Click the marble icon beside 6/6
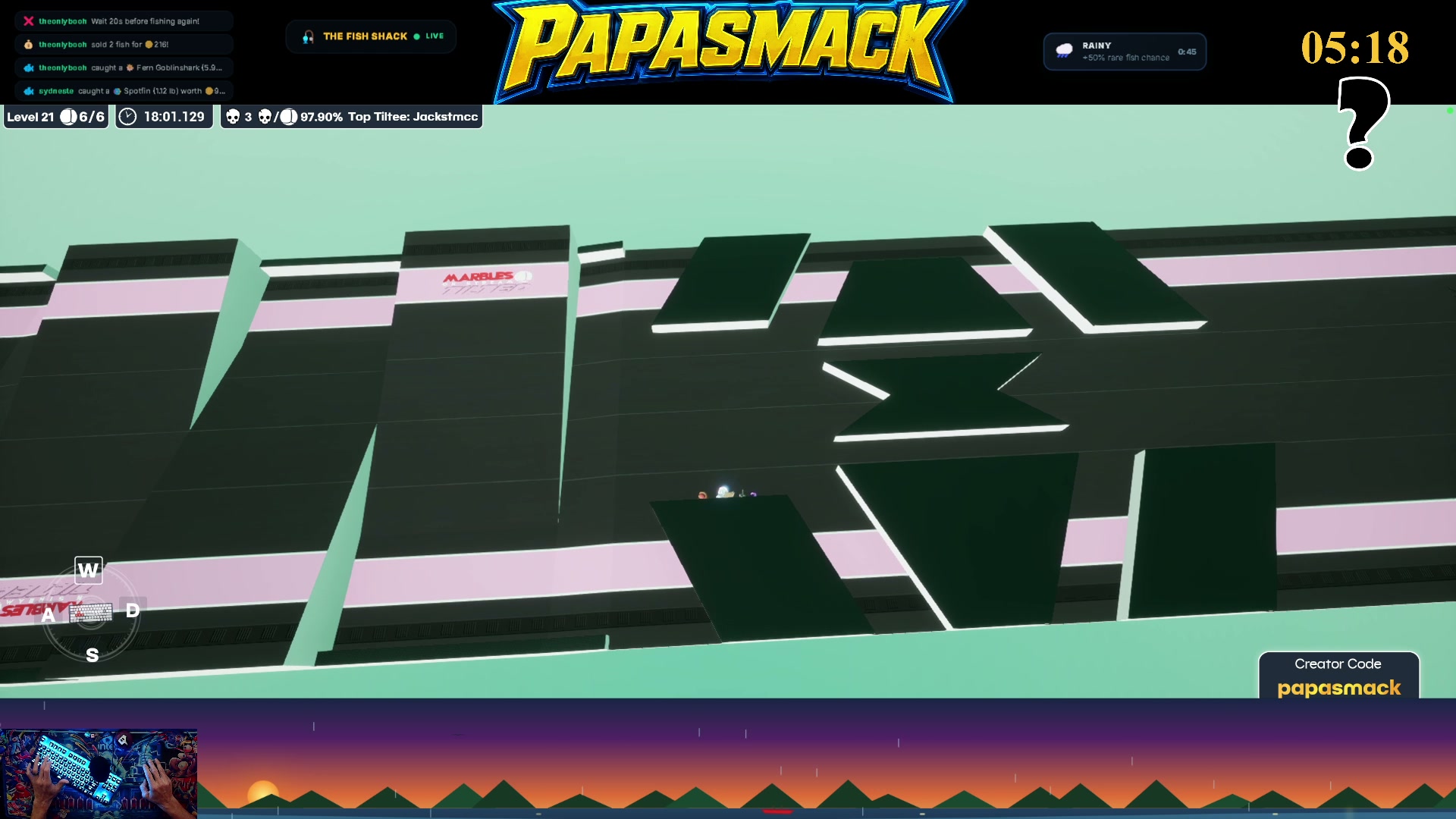The width and height of the screenshot is (1456, 819). (x=68, y=117)
